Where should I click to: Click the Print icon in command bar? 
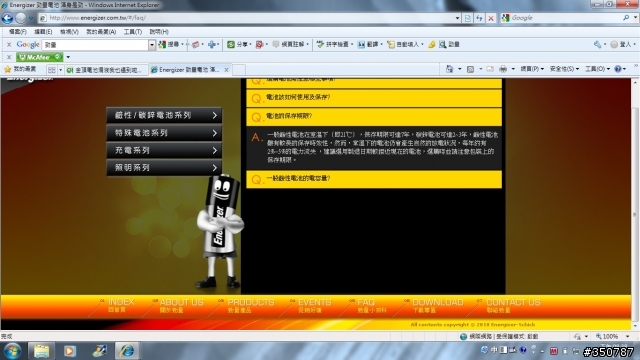tap(503, 69)
